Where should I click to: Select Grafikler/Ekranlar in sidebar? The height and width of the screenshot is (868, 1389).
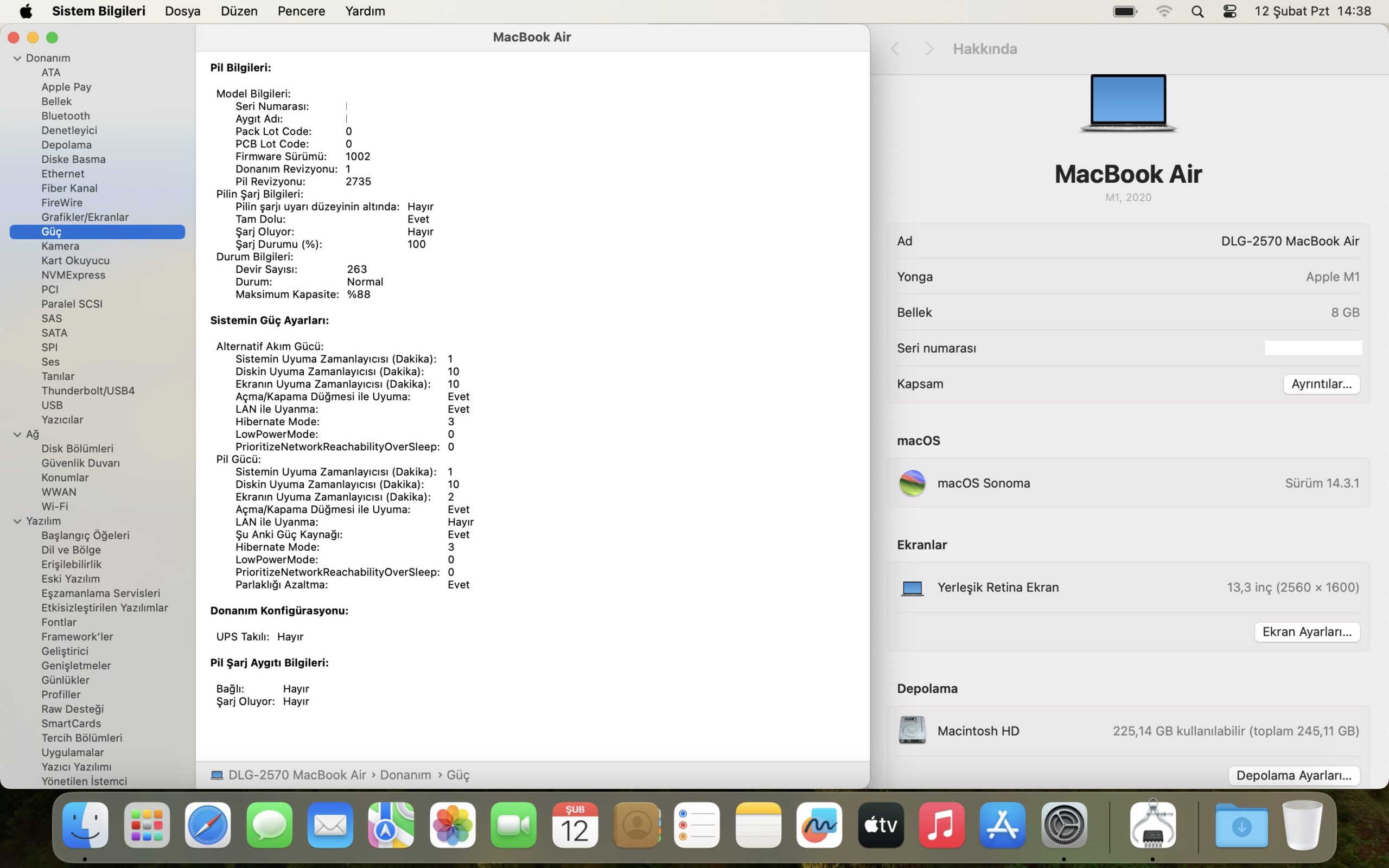click(85, 217)
